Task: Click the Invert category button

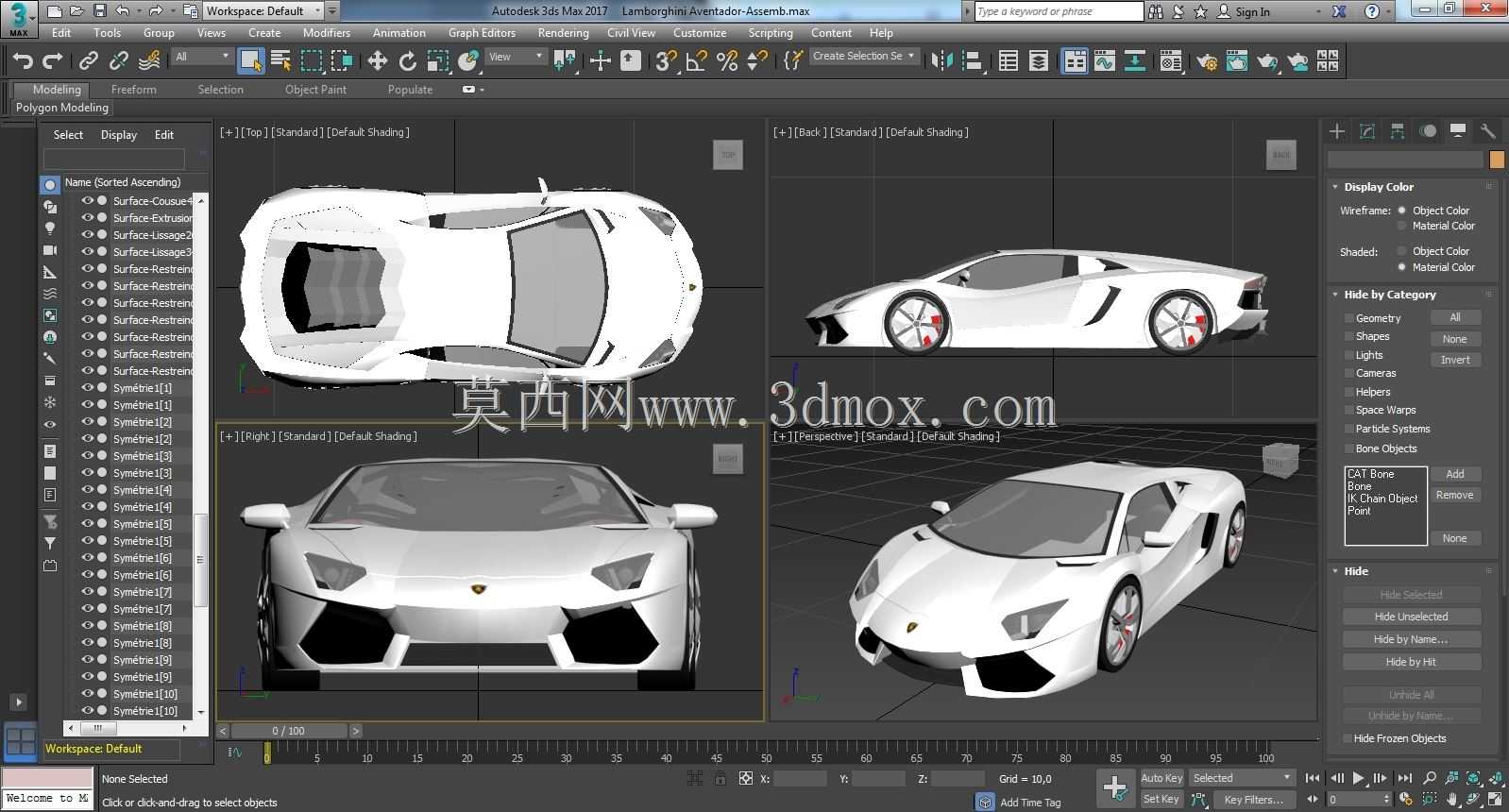Action: (1455, 360)
